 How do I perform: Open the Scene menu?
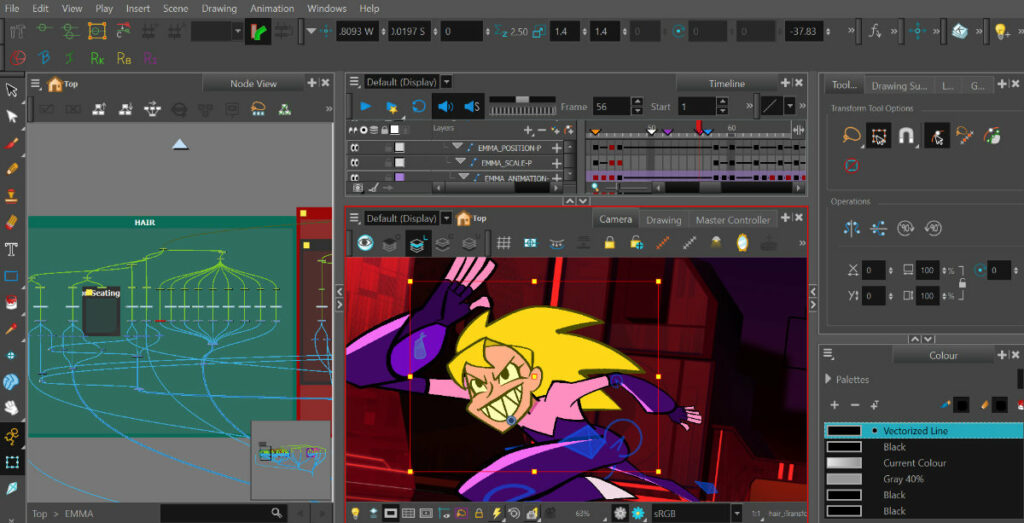(x=175, y=8)
